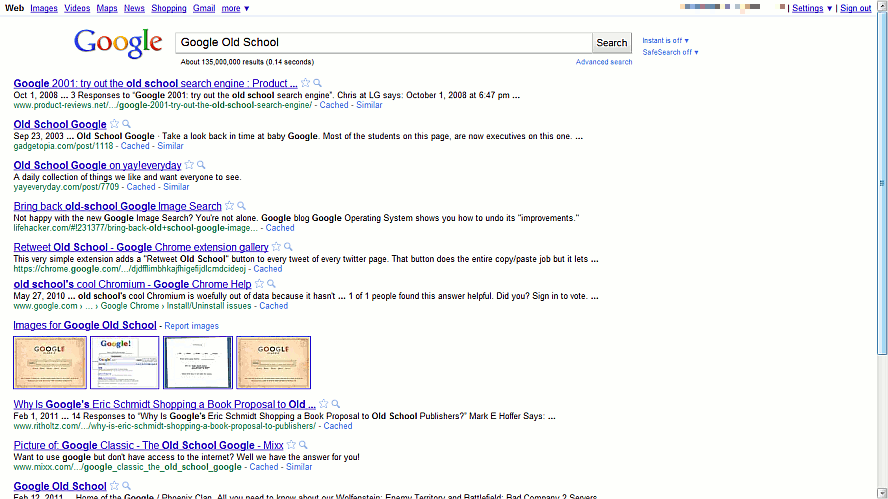Image resolution: width=888 pixels, height=499 pixels.
Task: Preview the bottom 'Google Old School' result
Action: click(126, 485)
